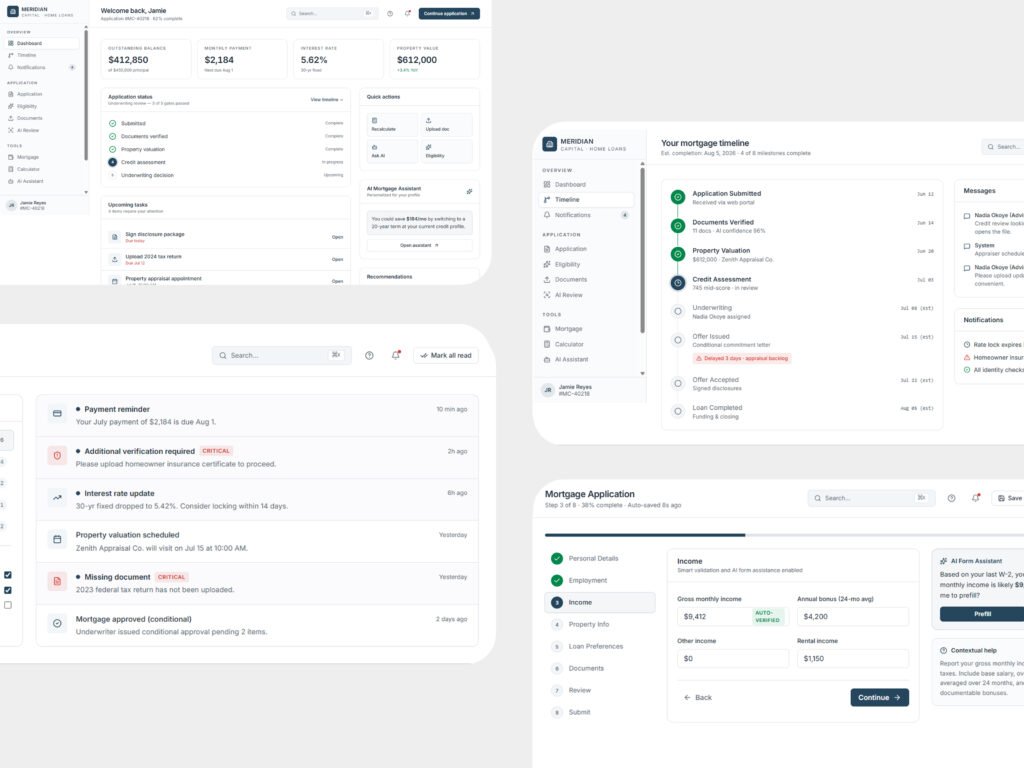
Task: Click the Continue application button
Action: (449, 13)
